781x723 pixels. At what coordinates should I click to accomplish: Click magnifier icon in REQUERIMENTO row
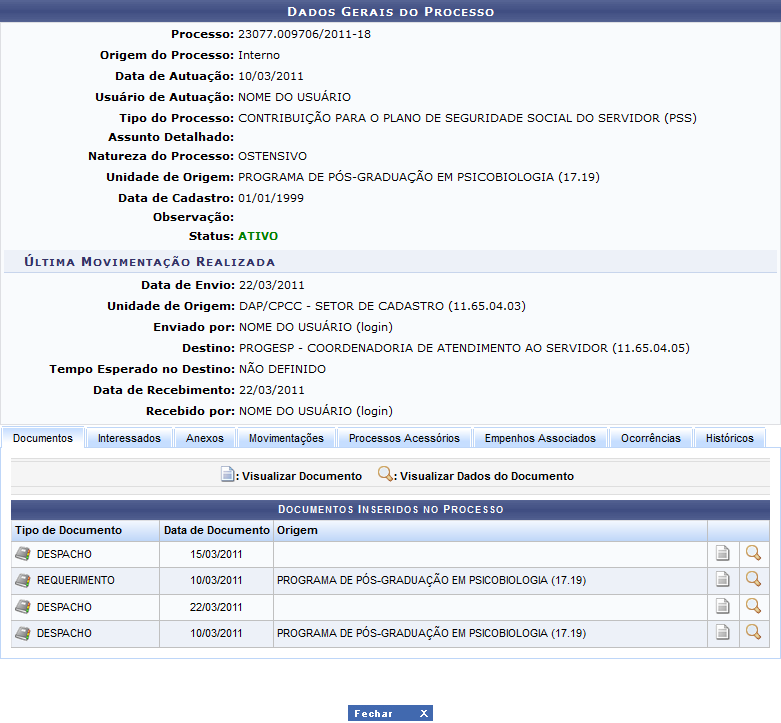coord(753,580)
